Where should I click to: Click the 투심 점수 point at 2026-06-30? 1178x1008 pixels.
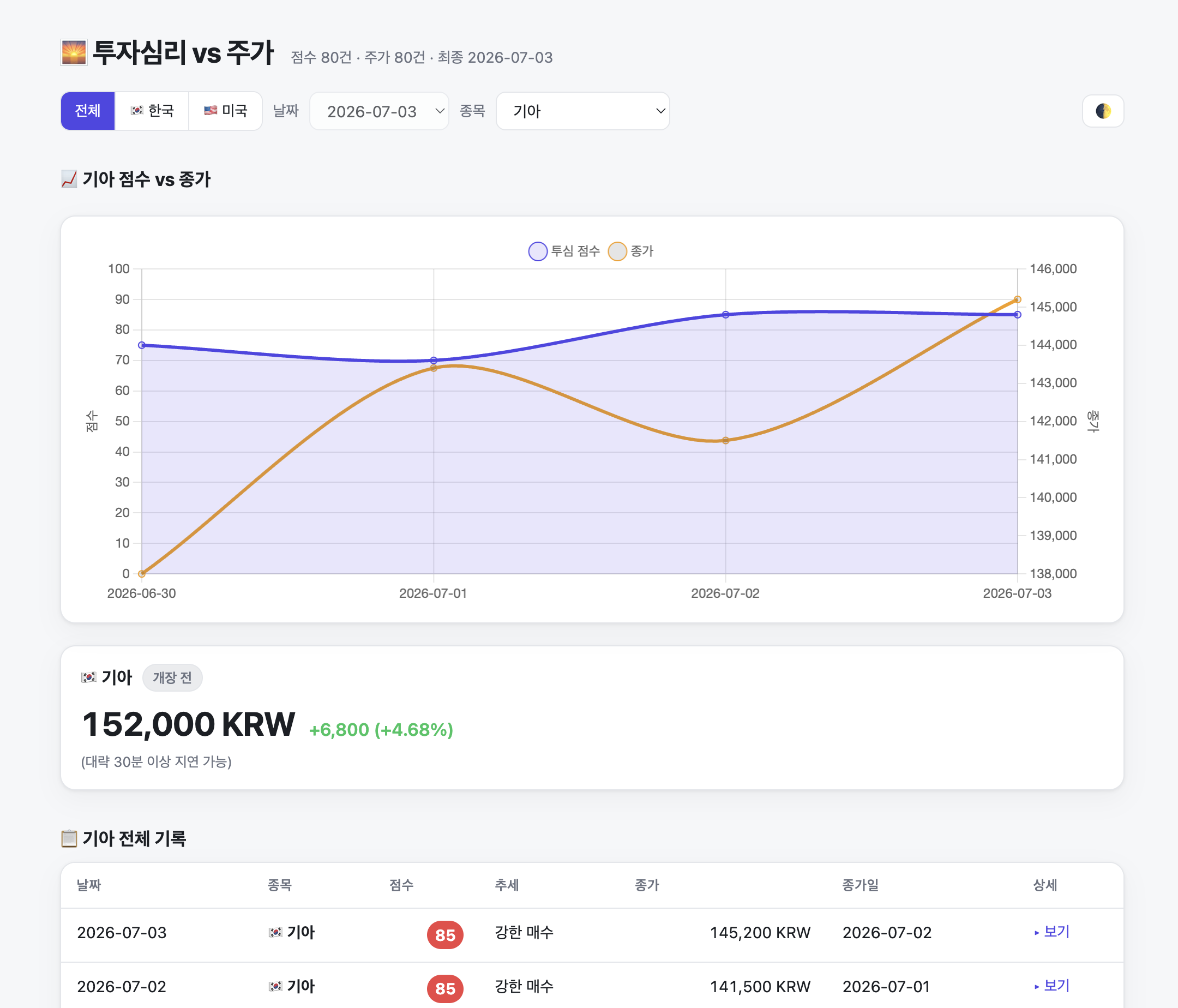pyautogui.click(x=142, y=345)
